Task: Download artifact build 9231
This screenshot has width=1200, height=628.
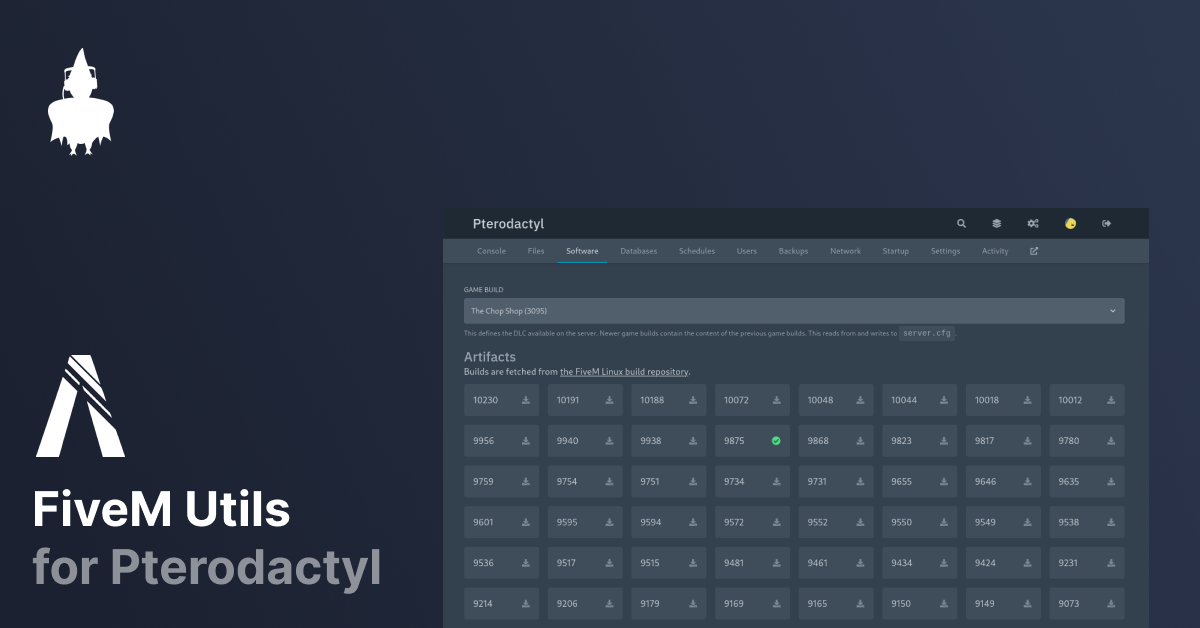Action: 1111,563
